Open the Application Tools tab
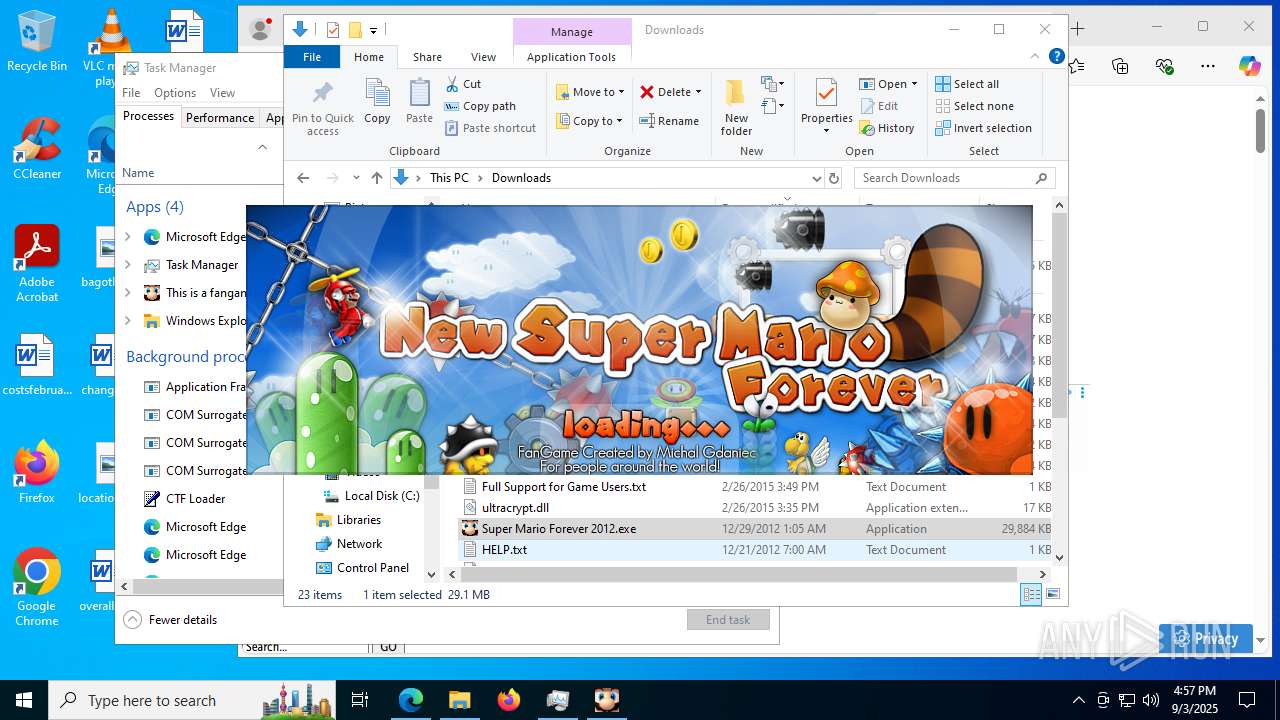 (571, 57)
